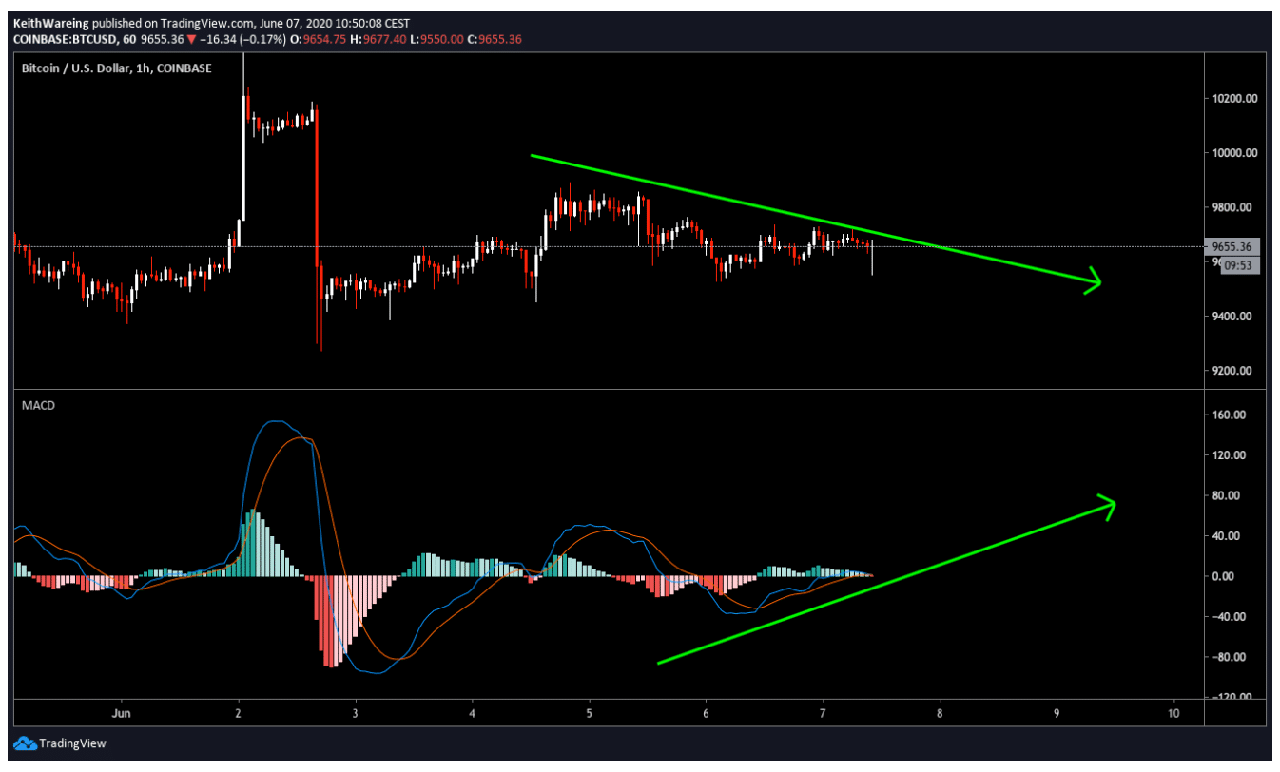Click the Jun label on the time axis
Screen dimensions: 1280x772
point(122,714)
